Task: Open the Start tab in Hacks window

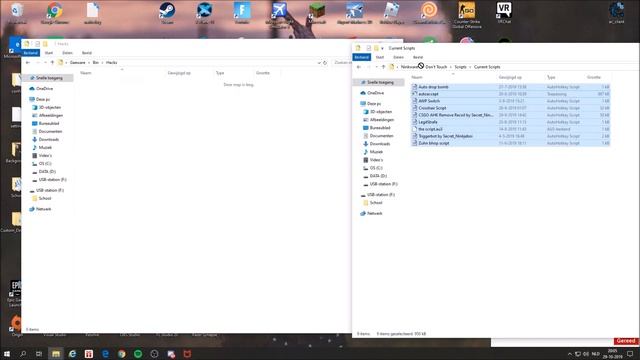Action: pyautogui.click(x=49, y=53)
